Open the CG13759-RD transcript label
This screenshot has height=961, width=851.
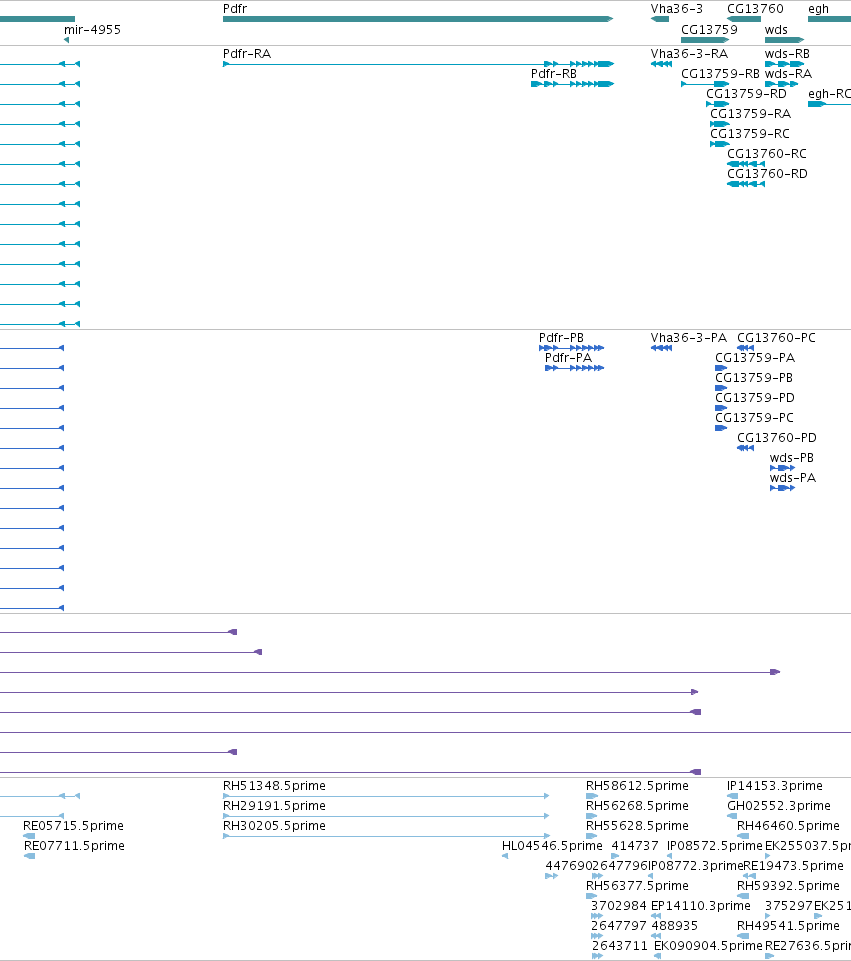[746, 94]
